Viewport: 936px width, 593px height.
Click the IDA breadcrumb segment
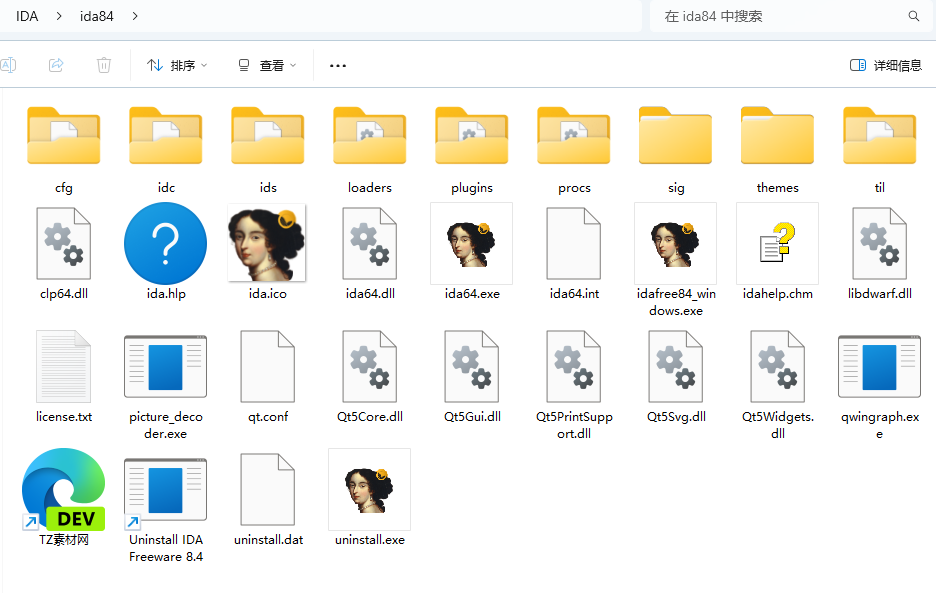pyautogui.click(x=27, y=16)
